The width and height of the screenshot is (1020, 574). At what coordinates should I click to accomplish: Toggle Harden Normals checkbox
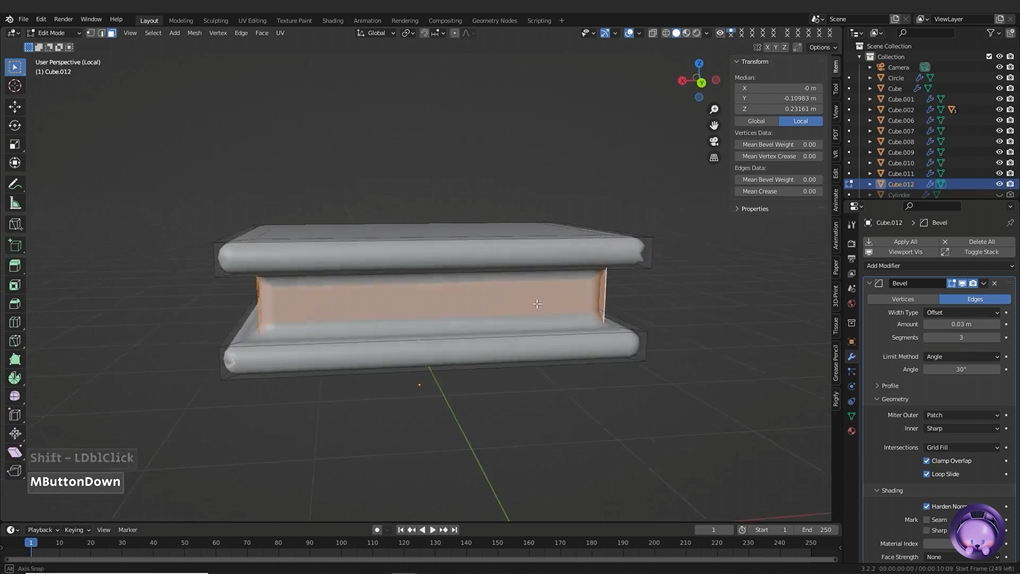tap(926, 506)
